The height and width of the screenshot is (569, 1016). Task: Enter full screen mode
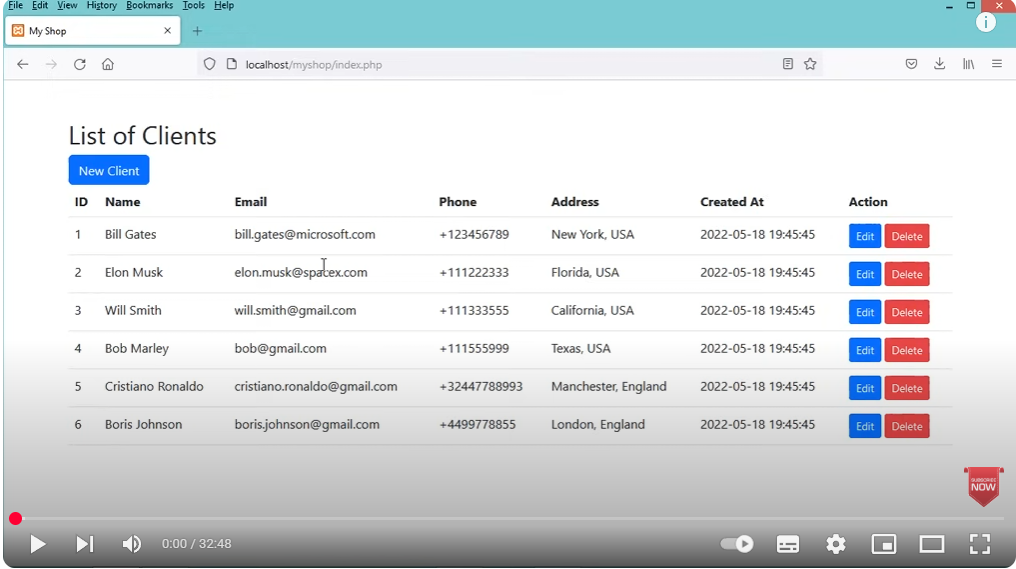(x=980, y=544)
